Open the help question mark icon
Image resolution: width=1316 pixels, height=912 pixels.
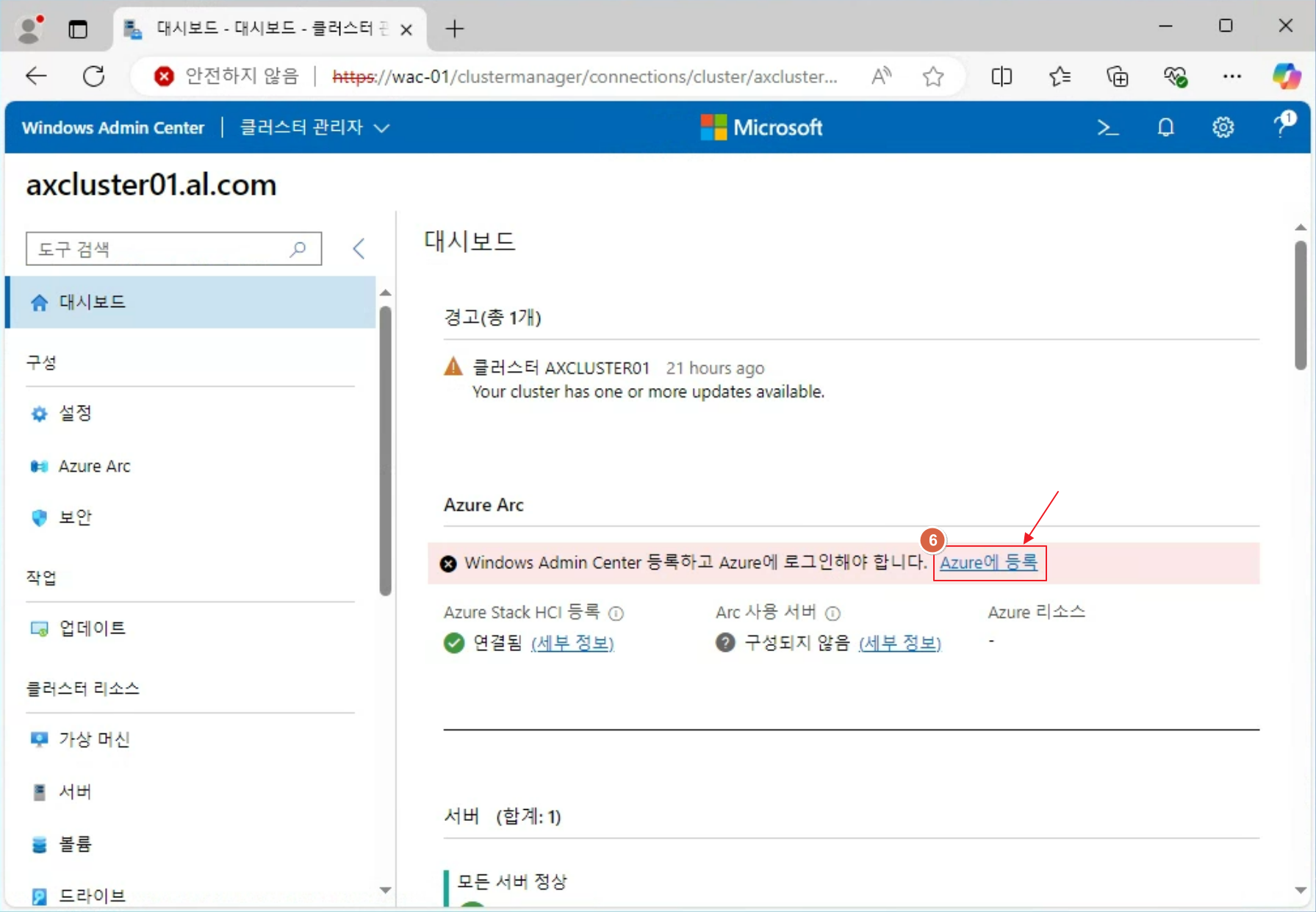(1284, 125)
